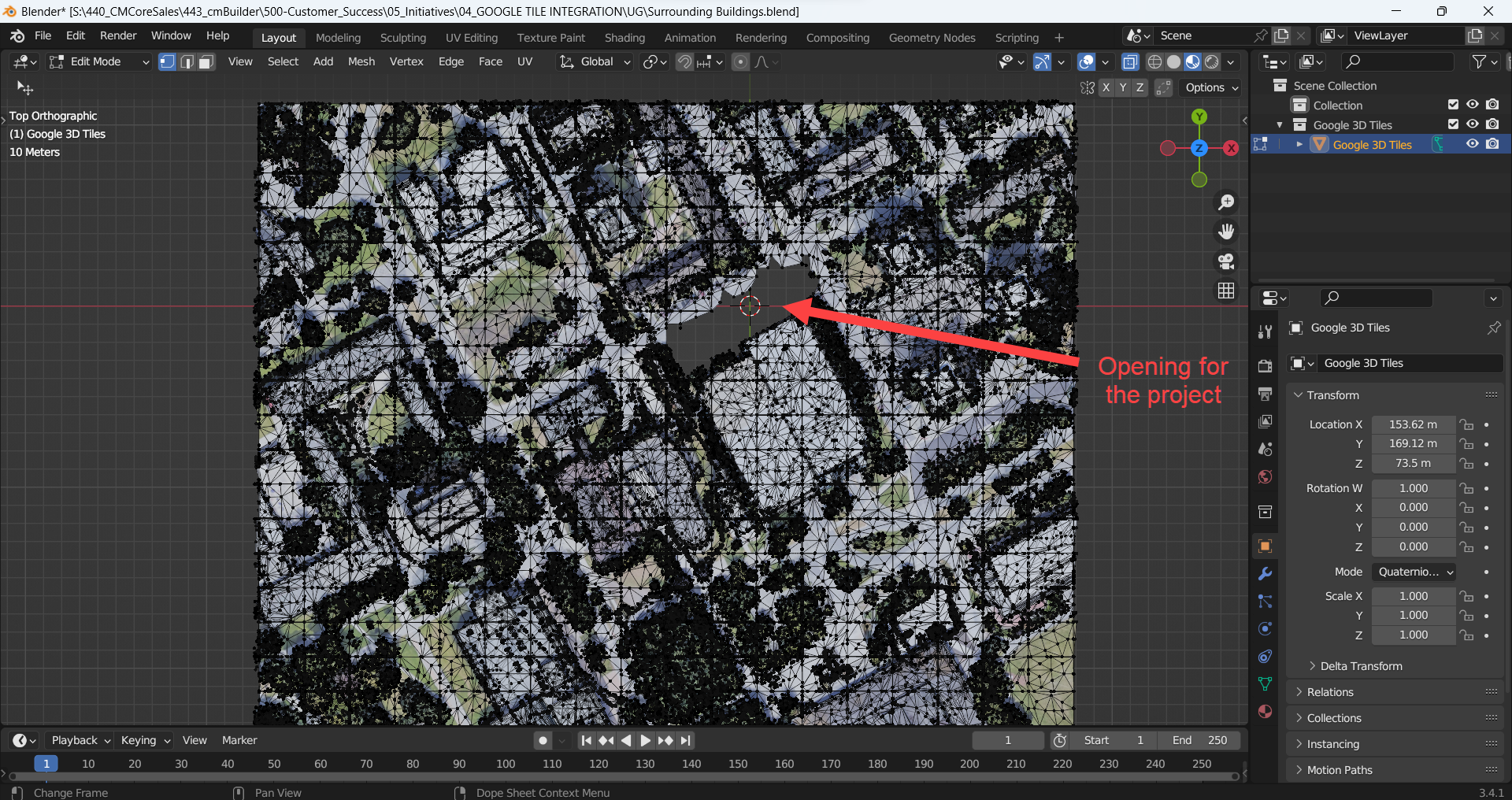Switch orthographic/perspective grid icon
1512x800 pixels.
[1226, 291]
